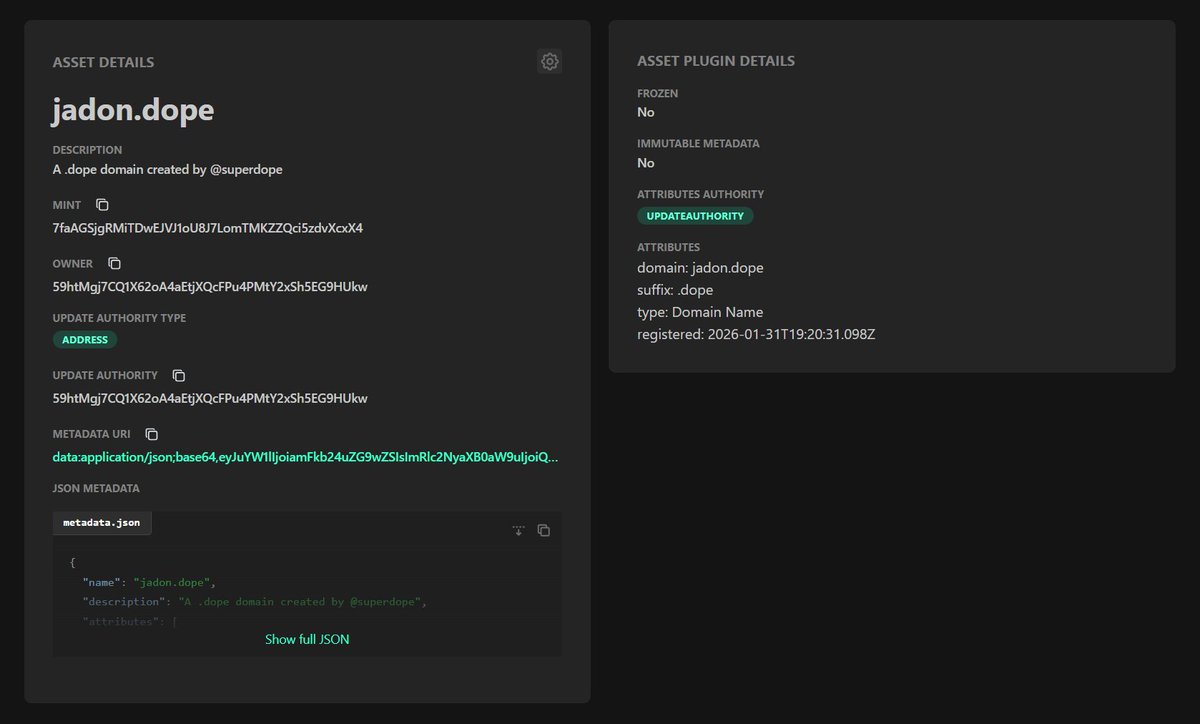The height and width of the screenshot is (724, 1200).
Task: Click the domain: jadon.dope attribute
Action: [x=701, y=267]
